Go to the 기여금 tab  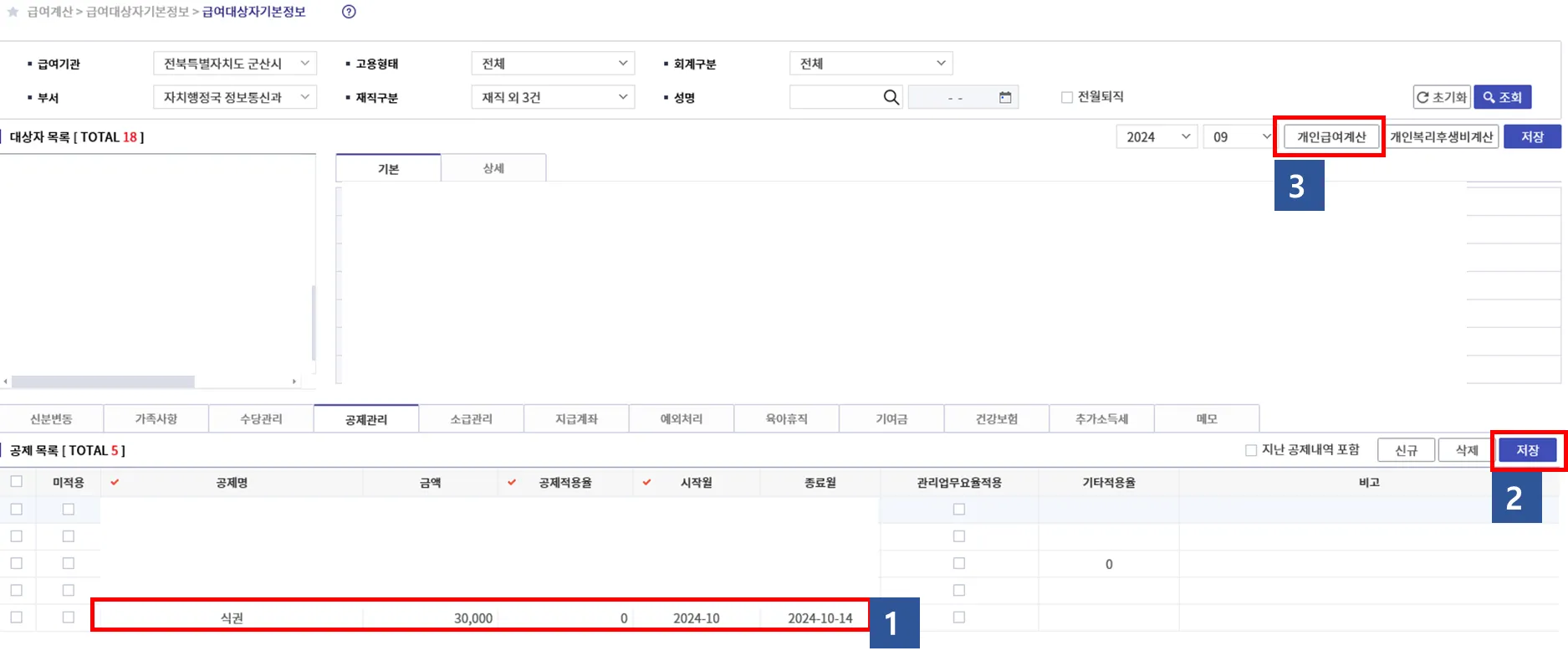(x=891, y=419)
